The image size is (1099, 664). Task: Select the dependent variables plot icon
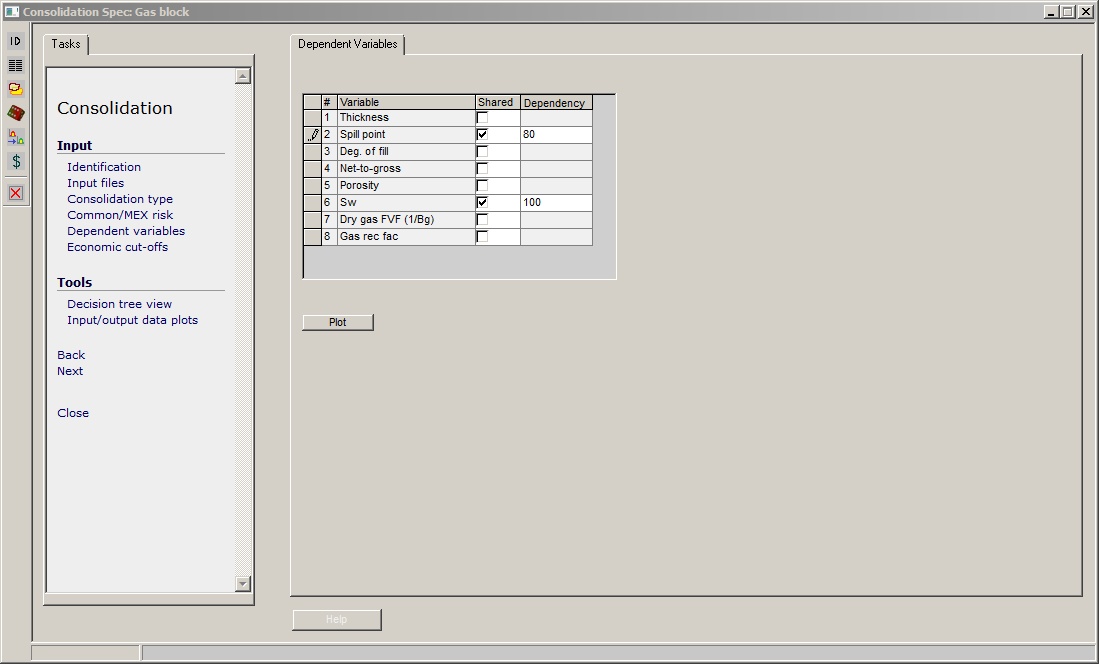[14, 137]
